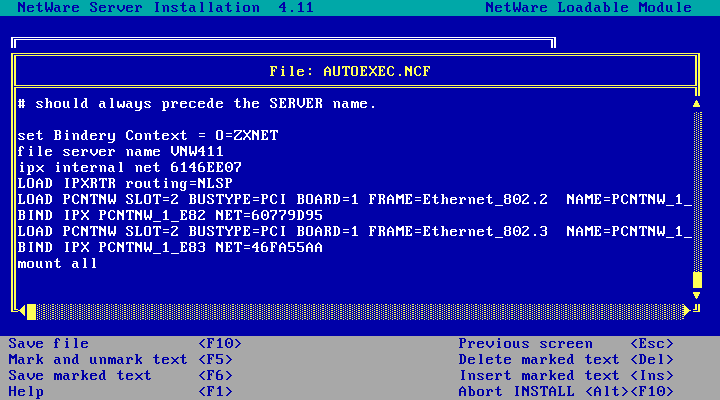This screenshot has width=720, height=400.
Task: Click 'BIND IPX PCNTNW_1_E82' line
Action: pos(170,216)
